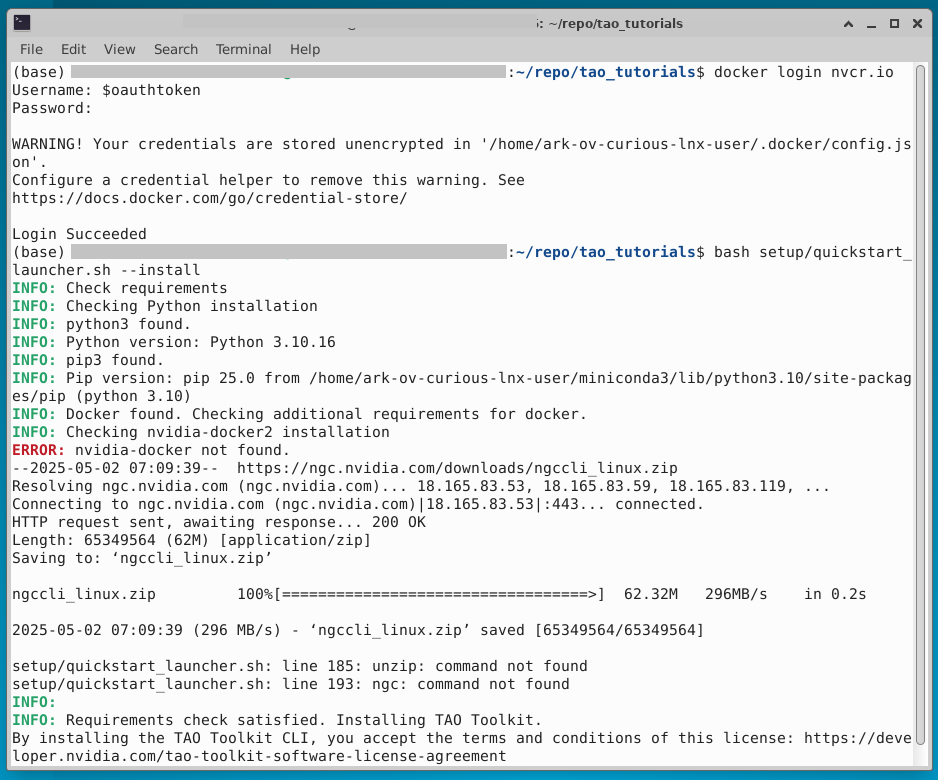The width and height of the screenshot is (938, 780).
Task: Minimize the terminal window
Action: tap(871, 24)
